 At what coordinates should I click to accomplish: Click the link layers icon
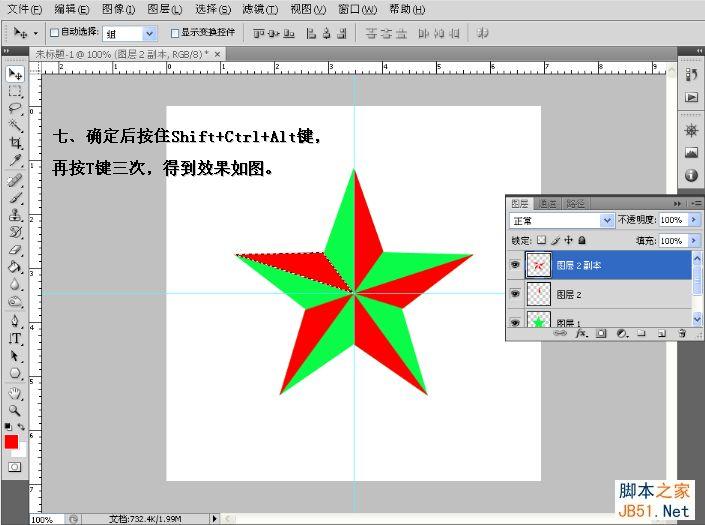pos(560,333)
